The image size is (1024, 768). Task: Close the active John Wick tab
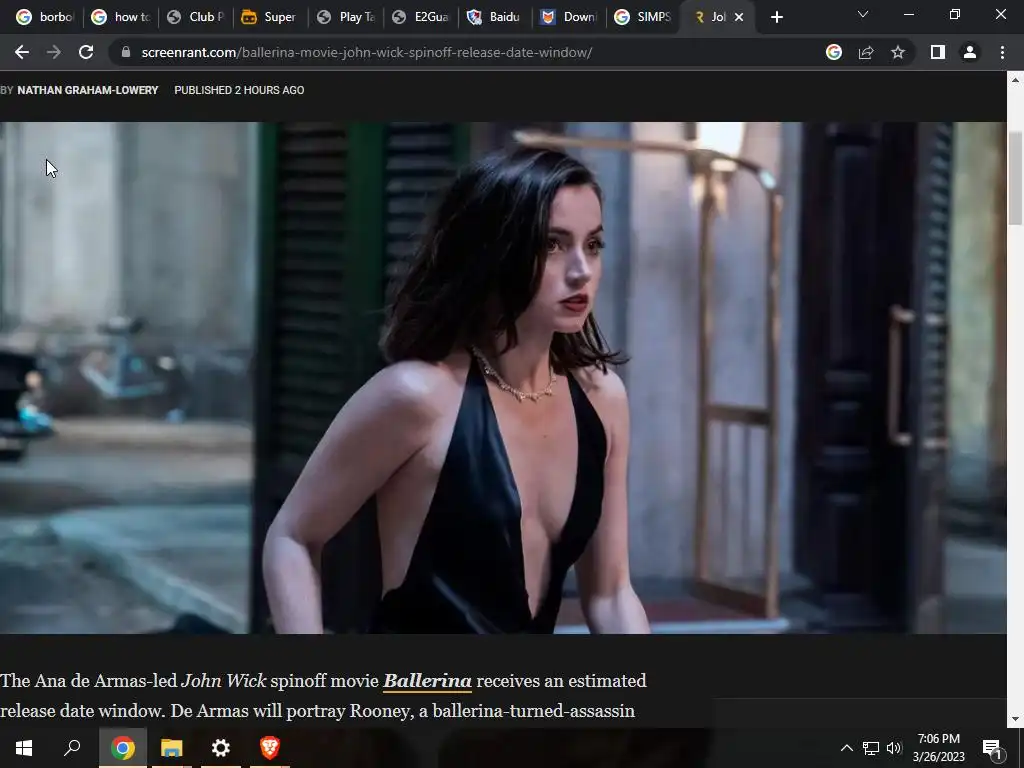click(739, 17)
